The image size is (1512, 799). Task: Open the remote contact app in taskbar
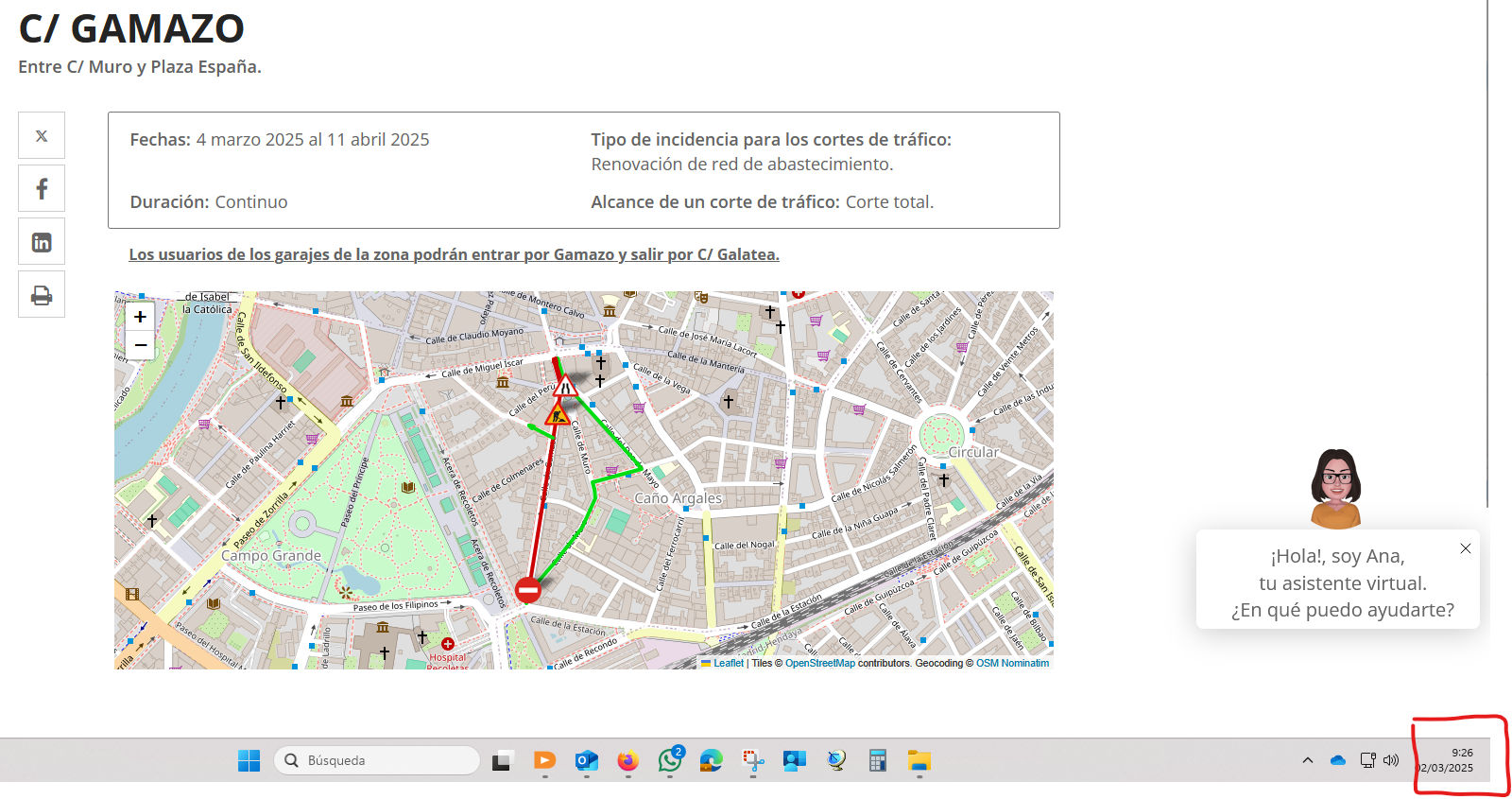(795, 760)
